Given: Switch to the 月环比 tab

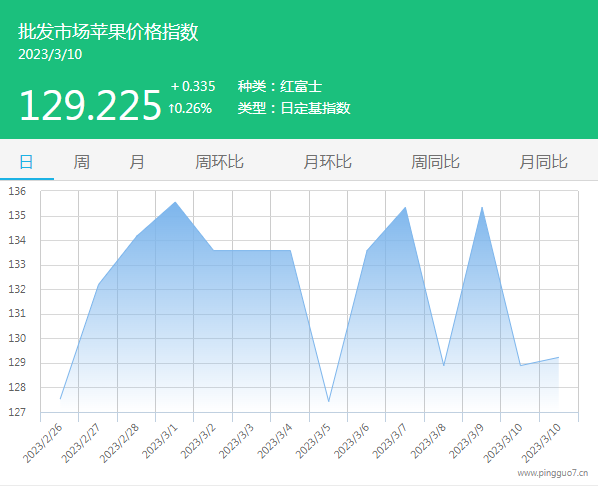Looking at the screenshot, I should pos(327,162).
